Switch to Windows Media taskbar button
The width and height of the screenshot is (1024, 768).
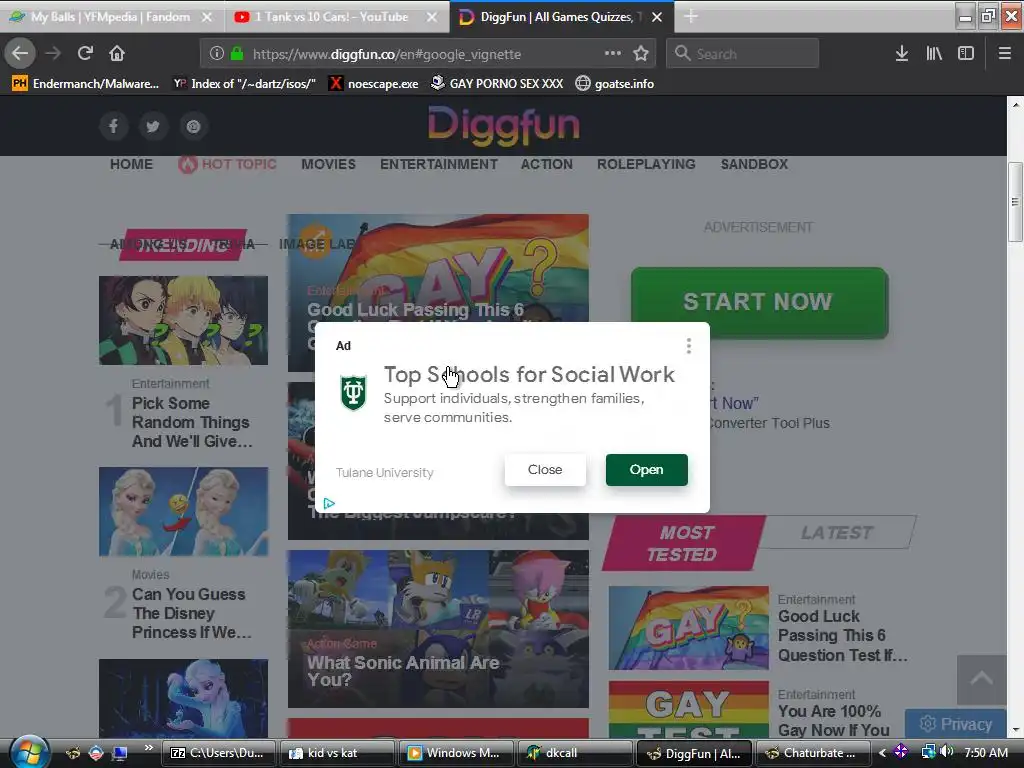455,753
